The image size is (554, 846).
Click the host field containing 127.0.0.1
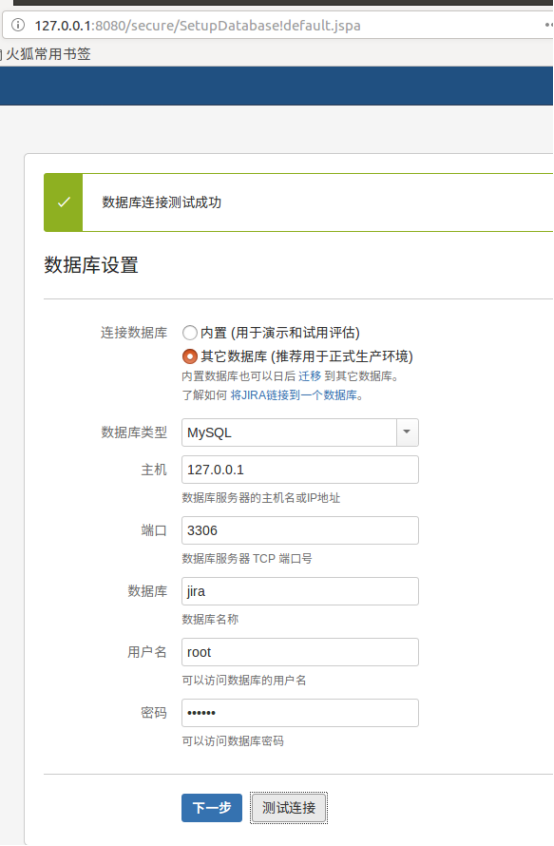[x=300, y=469]
